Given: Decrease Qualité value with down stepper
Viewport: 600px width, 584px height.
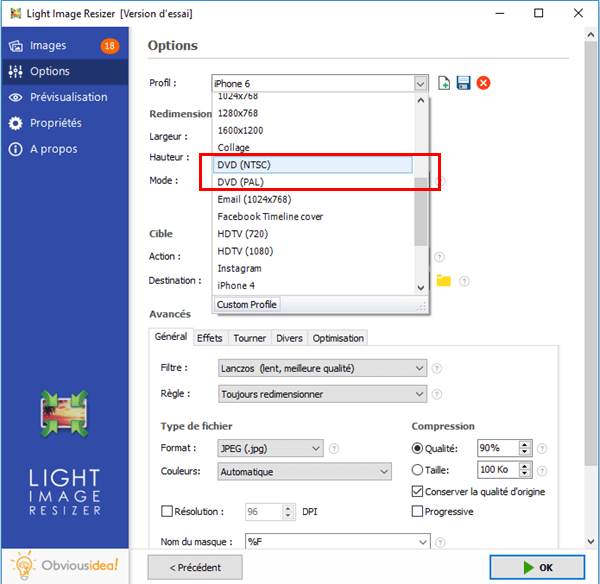Looking at the screenshot, I should pos(525,452).
